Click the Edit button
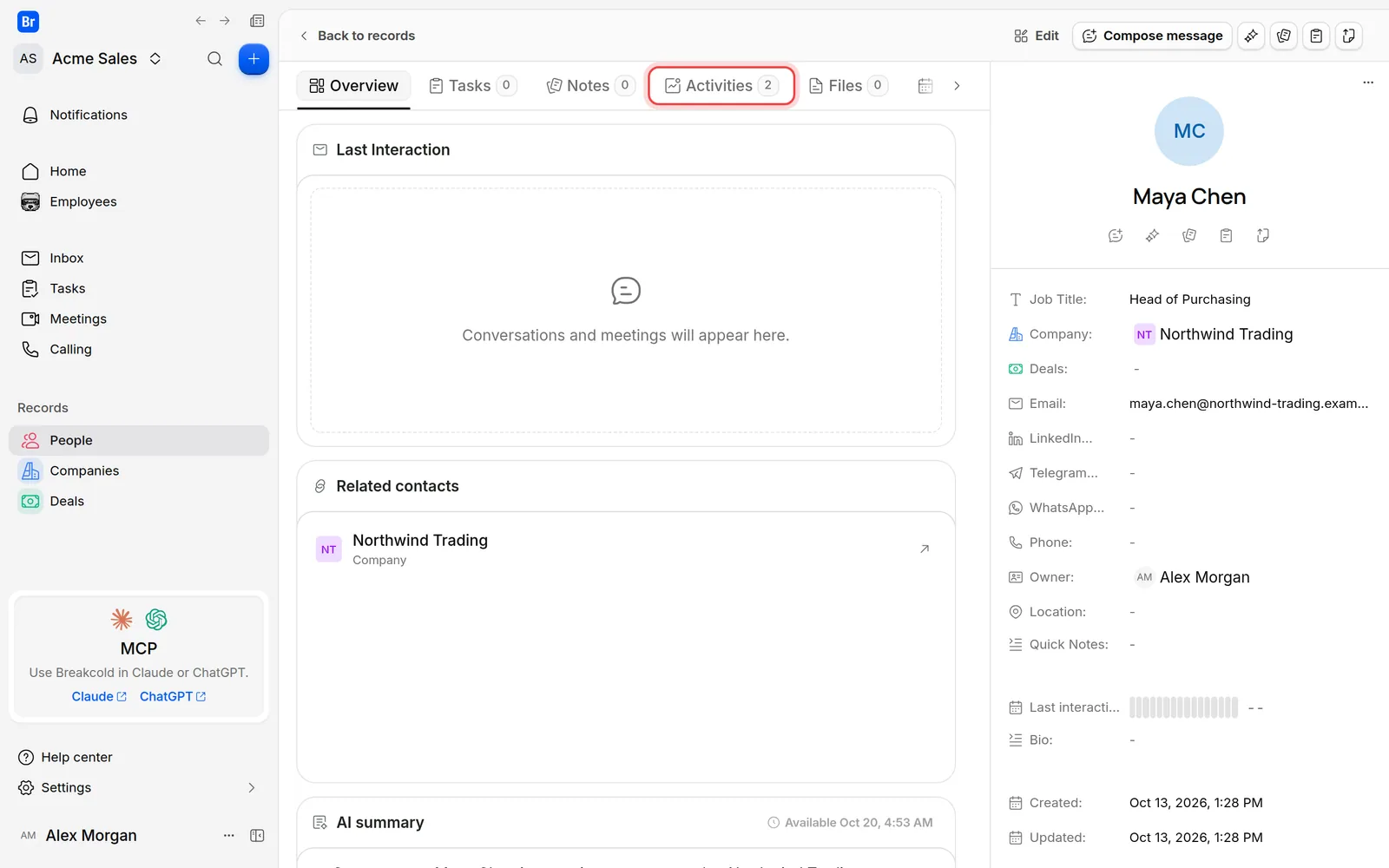The image size is (1389, 868). tap(1037, 36)
